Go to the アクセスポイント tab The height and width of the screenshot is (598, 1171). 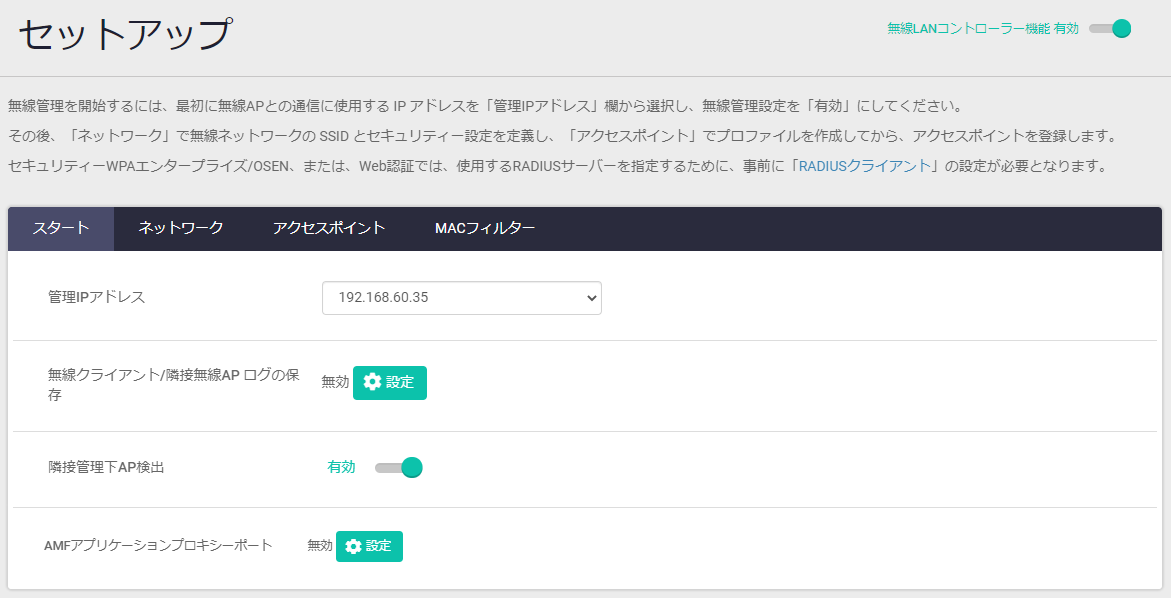click(329, 228)
